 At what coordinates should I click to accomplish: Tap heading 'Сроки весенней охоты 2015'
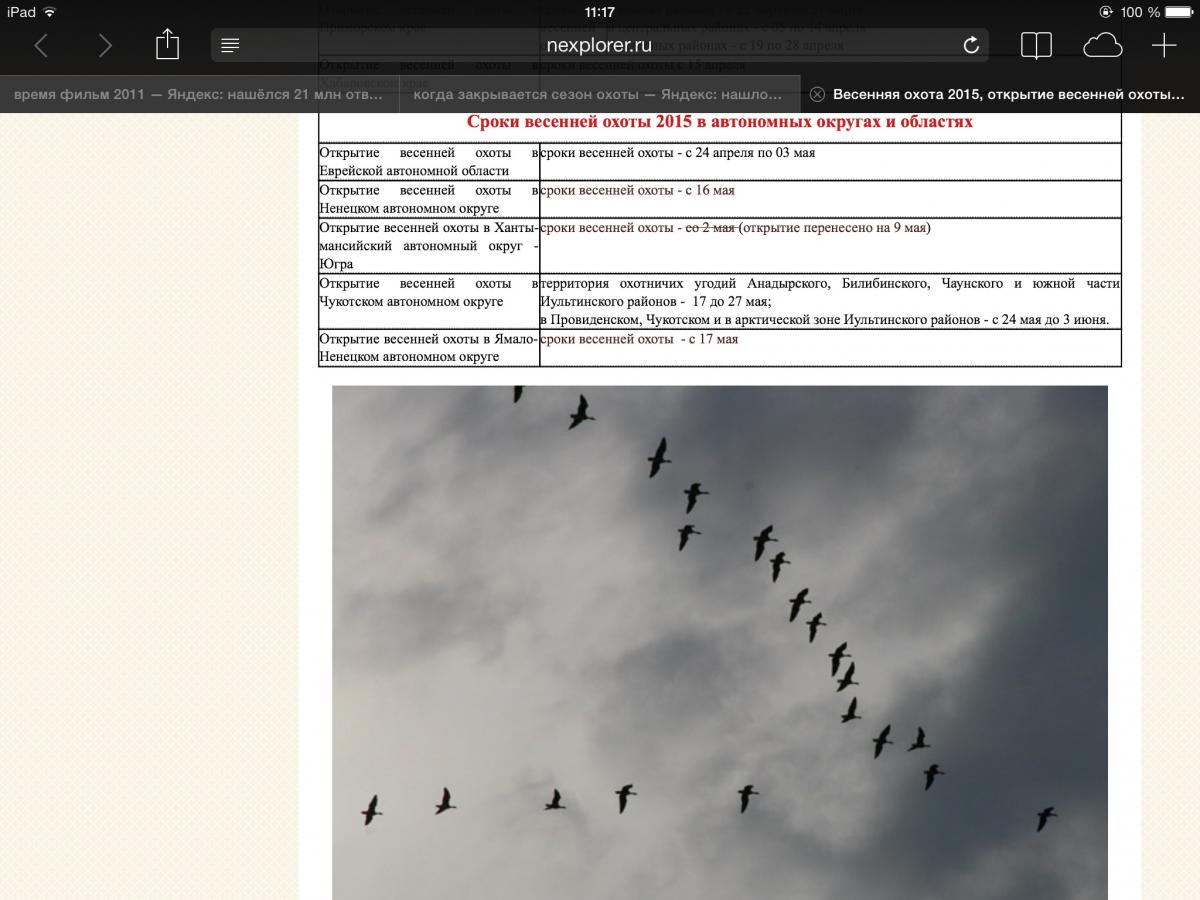pyautogui.click(x=720, y=122)
